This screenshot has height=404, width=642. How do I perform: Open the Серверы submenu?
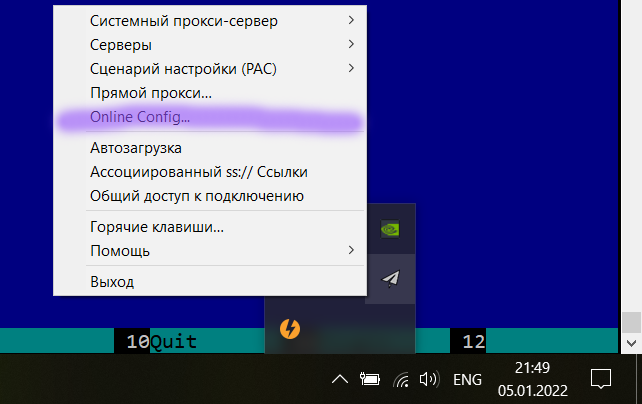(210, 45)
